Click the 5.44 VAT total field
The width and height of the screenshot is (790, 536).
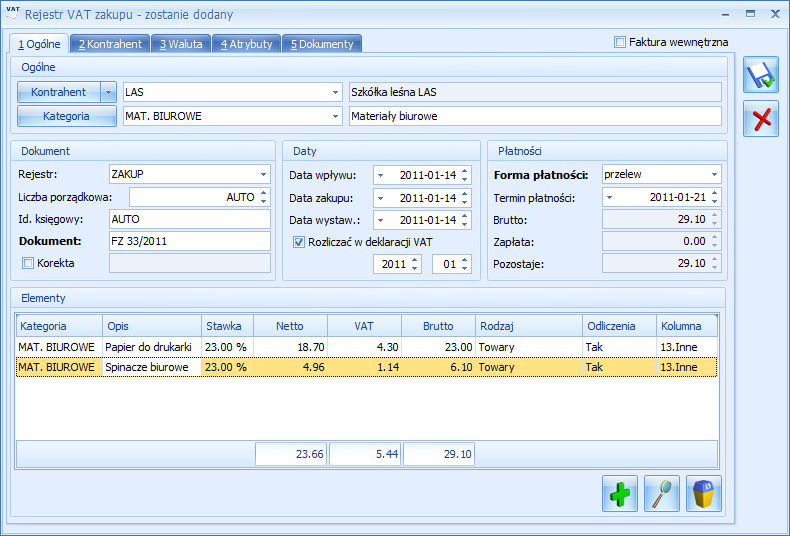pos(365,454)
